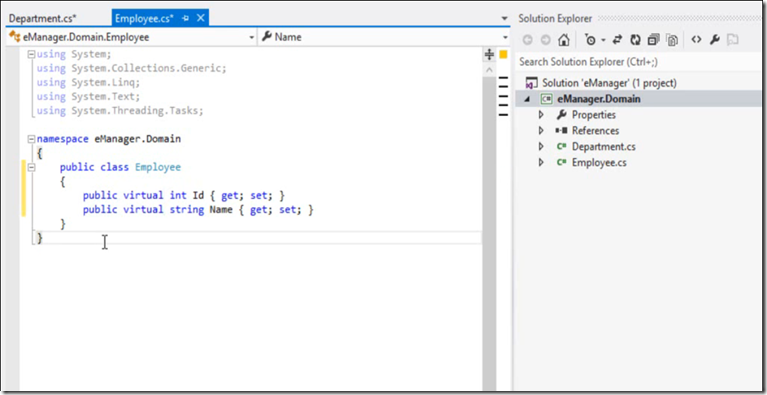Select References item in Solution Explorer
Image resolution: width=767 pixels, height=395 pixels.
(x=595, y=131)
